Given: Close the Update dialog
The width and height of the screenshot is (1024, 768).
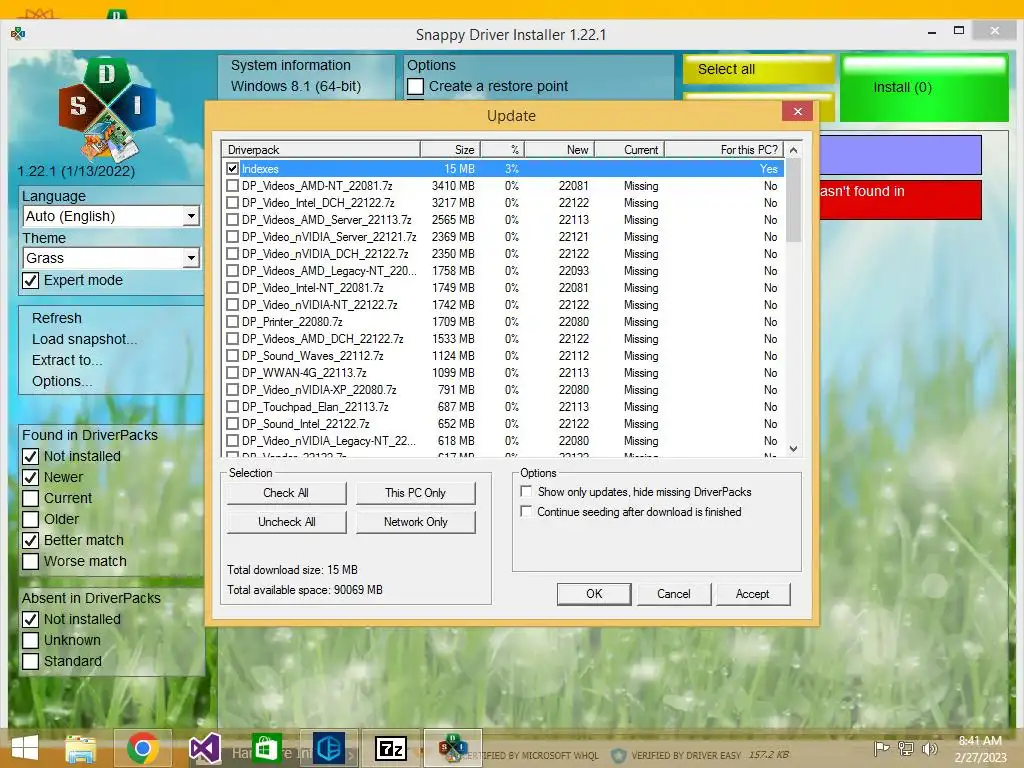Looking at the screenshot, I should click(797, 111).
